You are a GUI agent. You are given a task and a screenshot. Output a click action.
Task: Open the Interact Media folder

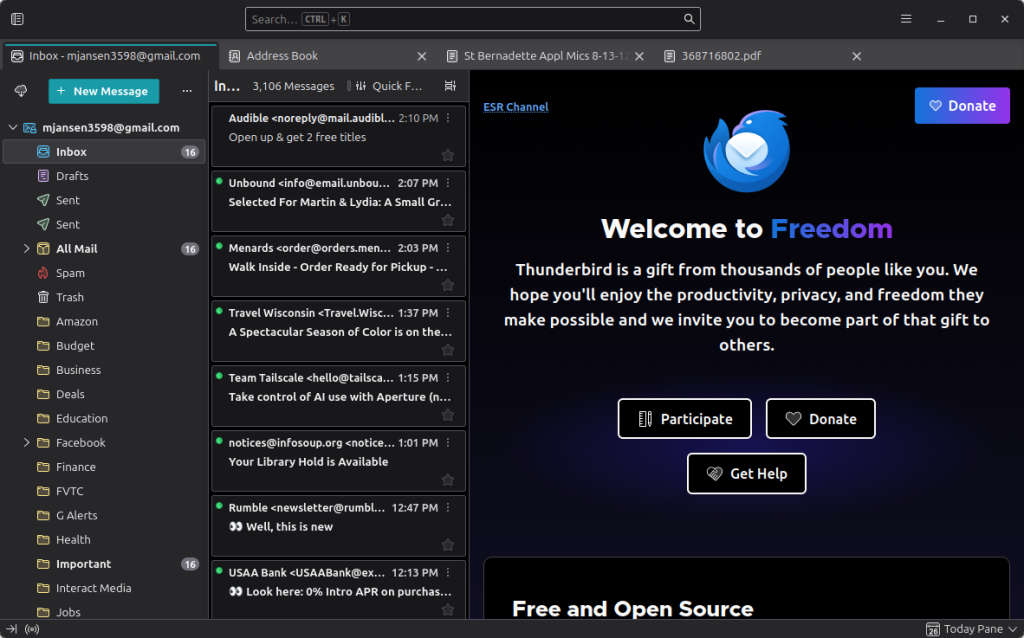click(x=104, y=588)
